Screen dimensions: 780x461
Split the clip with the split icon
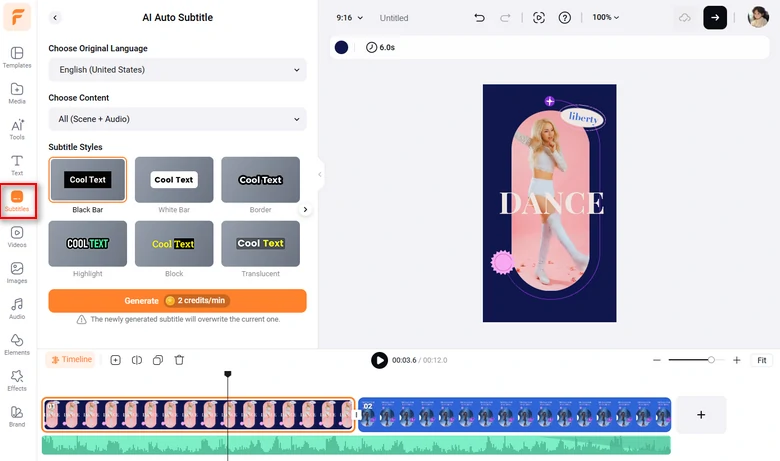[137, 360]
